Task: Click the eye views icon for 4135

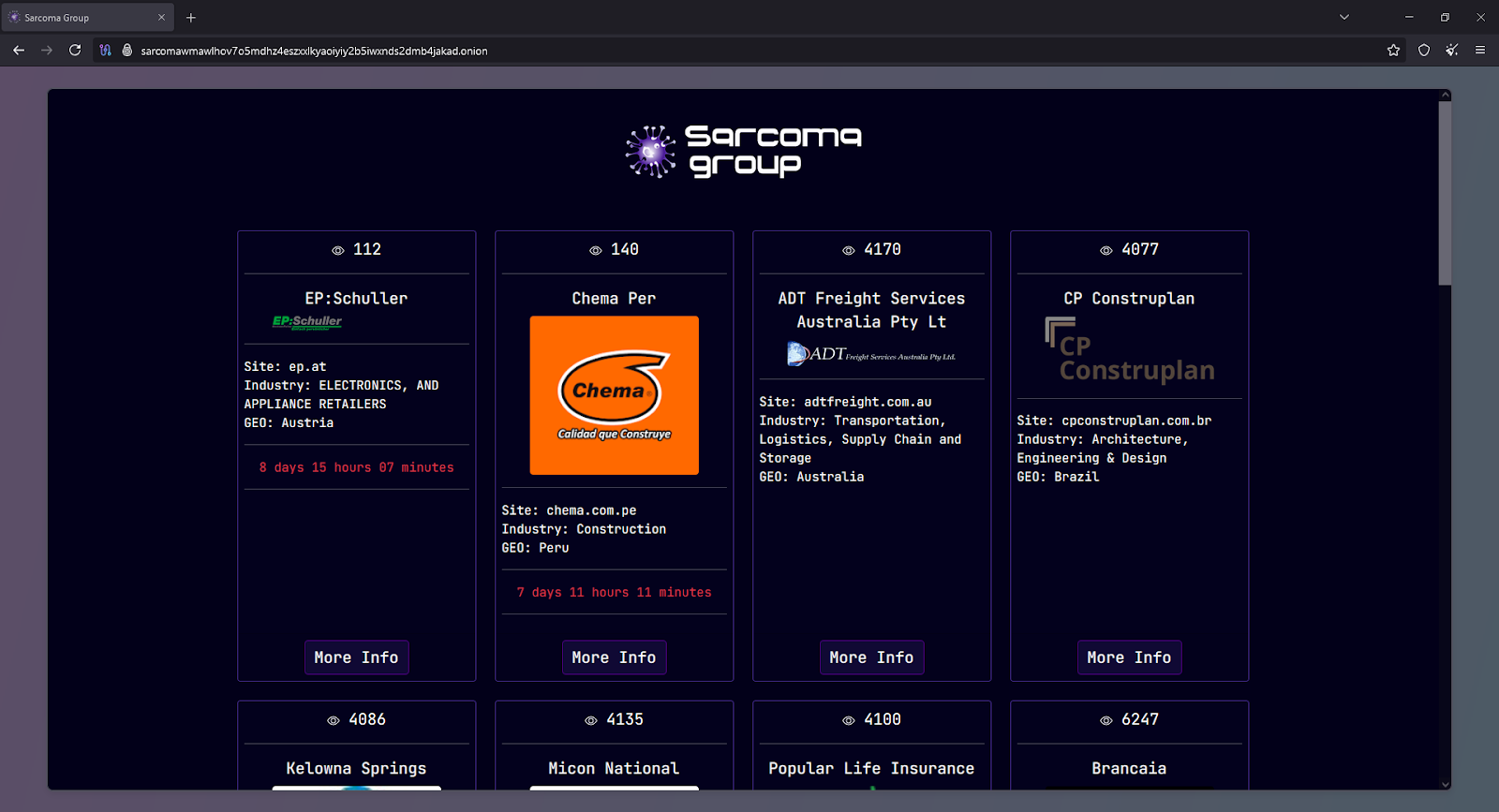Action: point(591,720)
